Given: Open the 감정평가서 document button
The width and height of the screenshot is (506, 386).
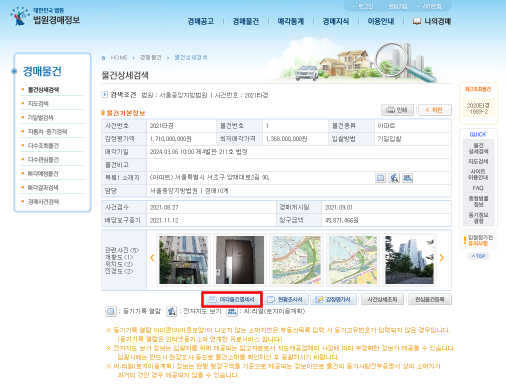Looking at the screenshot, I should (334, 299).
